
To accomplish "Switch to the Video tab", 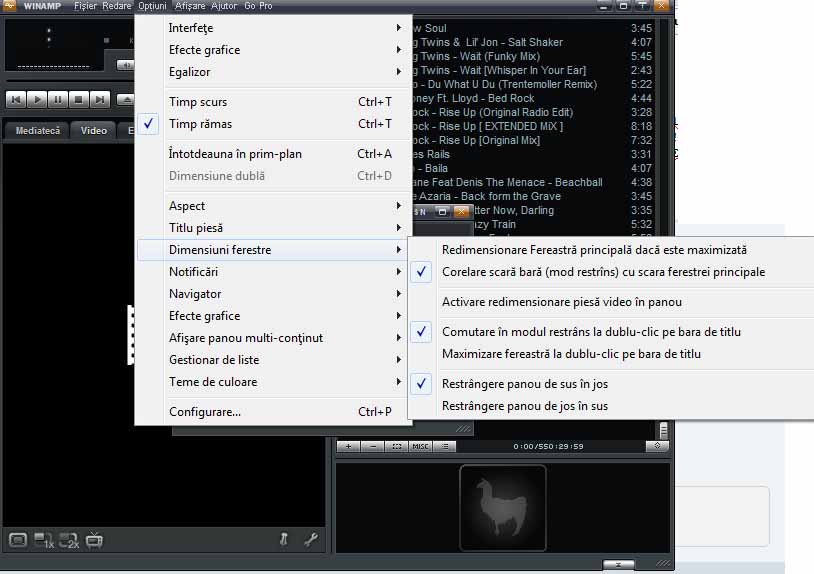I will pos(94,131).
